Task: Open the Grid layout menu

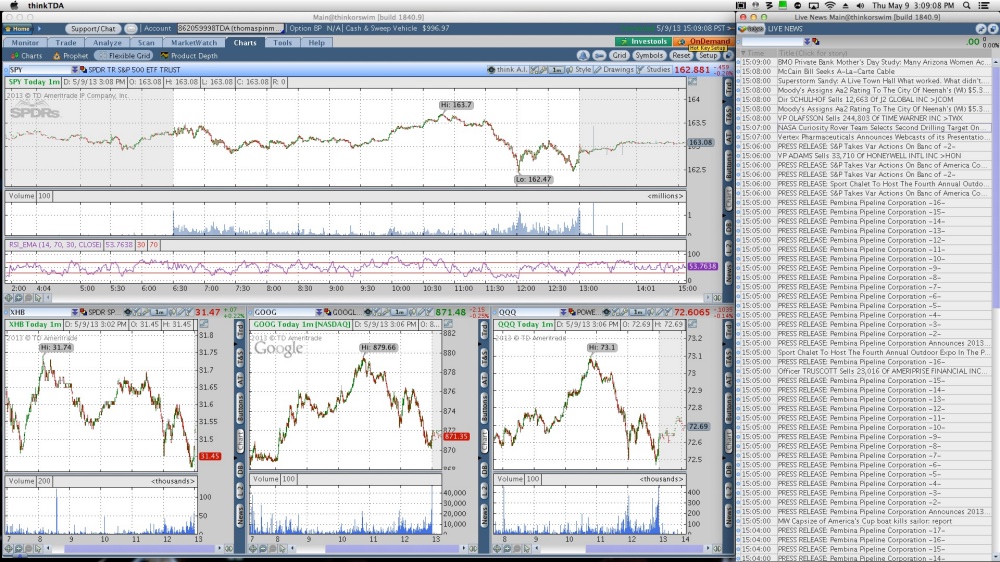Action: click(x=619, y=55)
